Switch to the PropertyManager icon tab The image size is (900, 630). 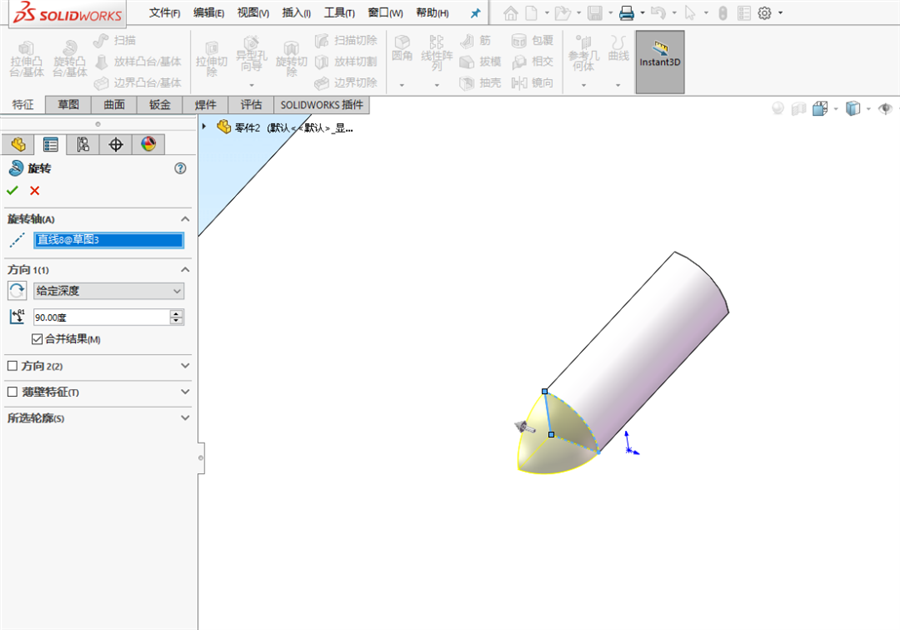coord(51,144)
